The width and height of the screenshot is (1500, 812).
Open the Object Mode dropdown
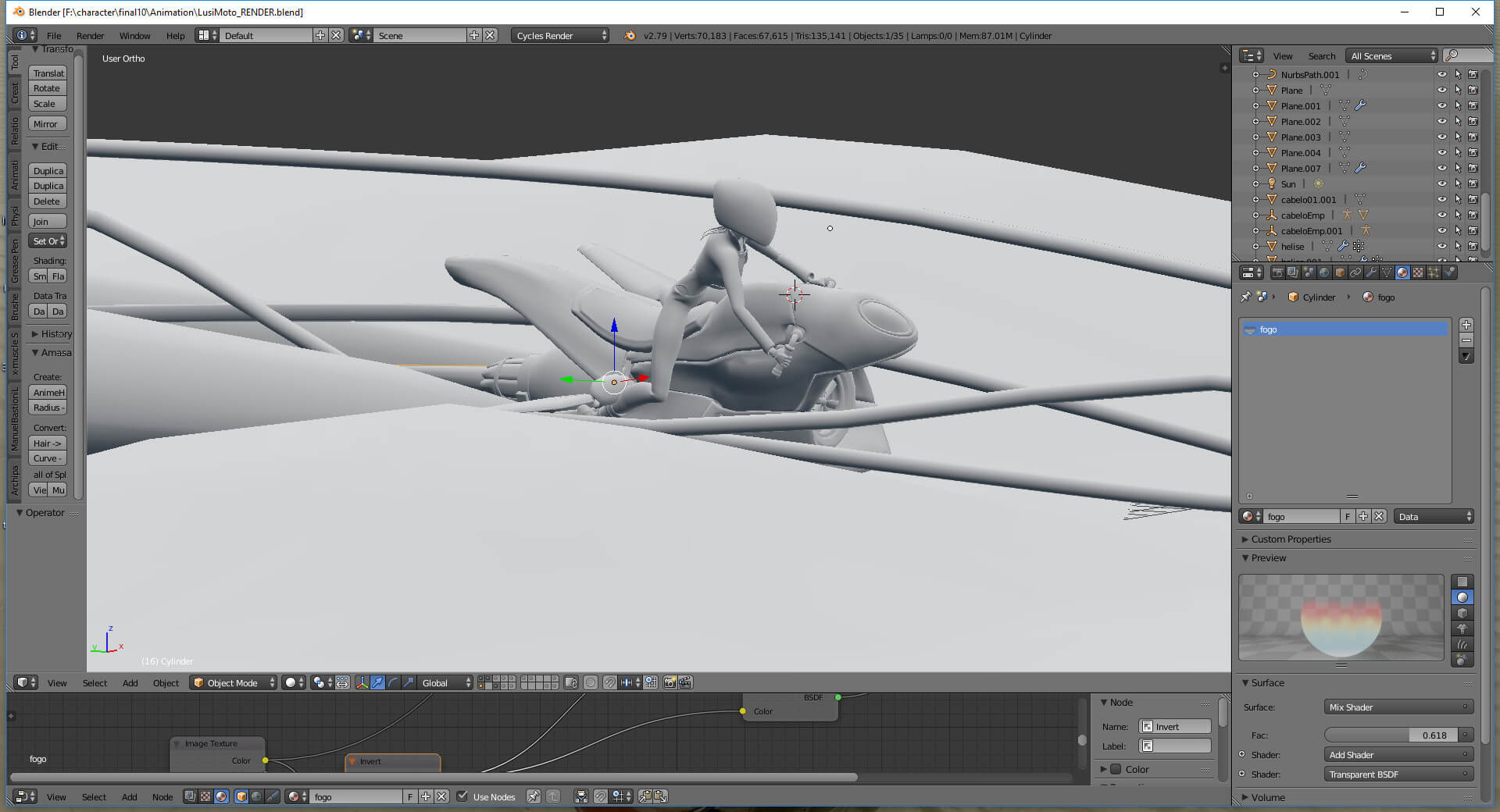click(x=234, y=683)
